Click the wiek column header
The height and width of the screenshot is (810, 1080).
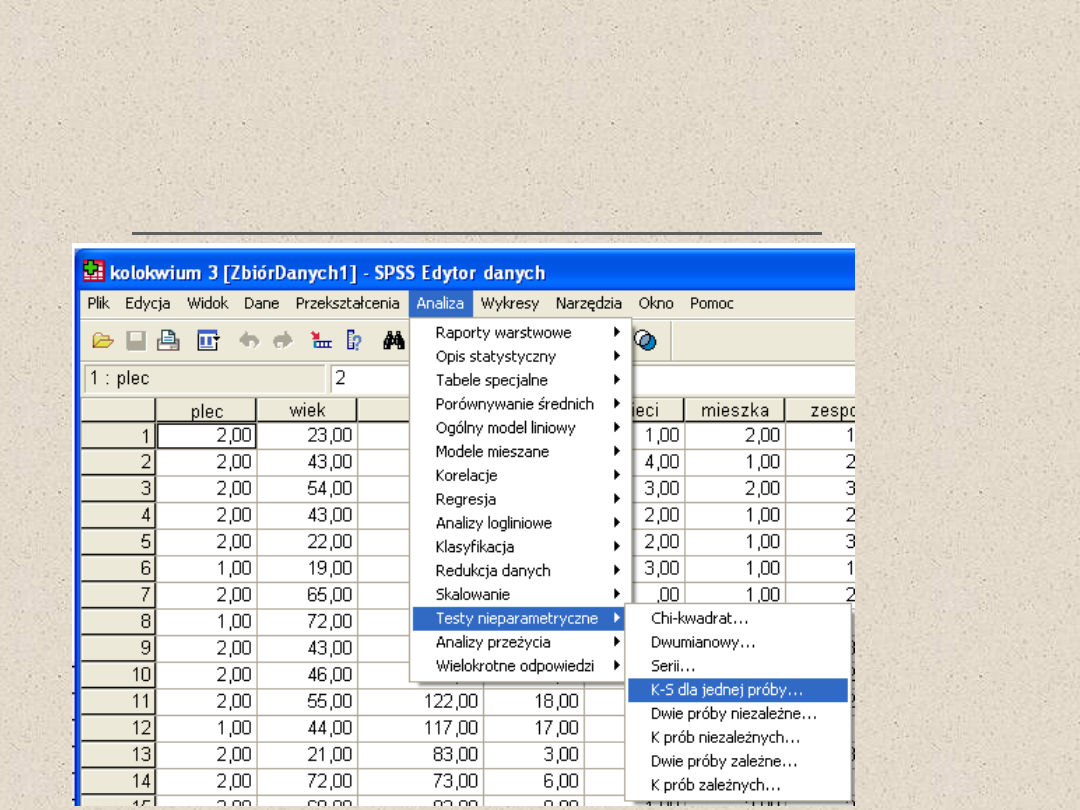(x=307, y=411)
